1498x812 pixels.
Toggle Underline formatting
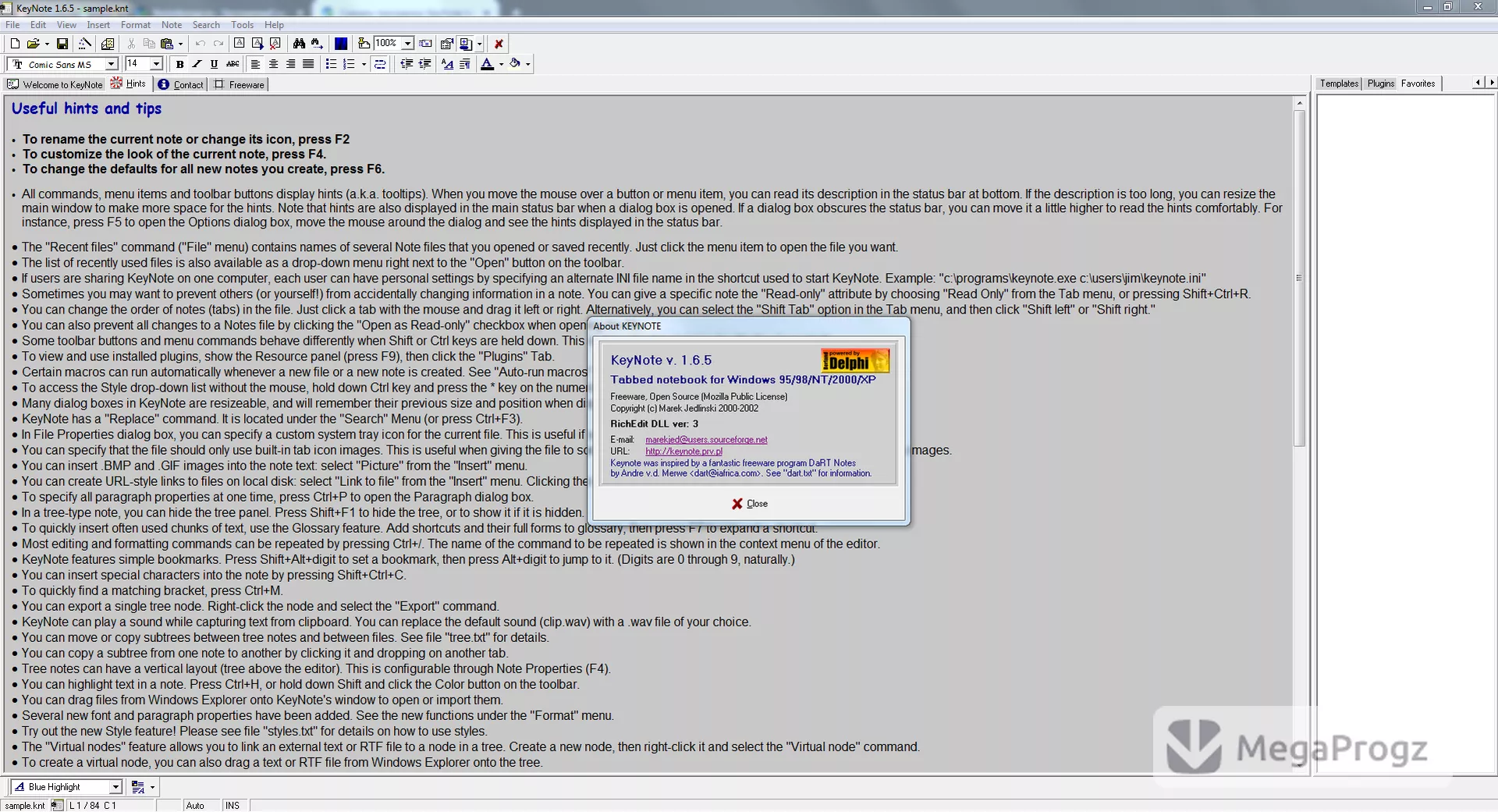214,64
